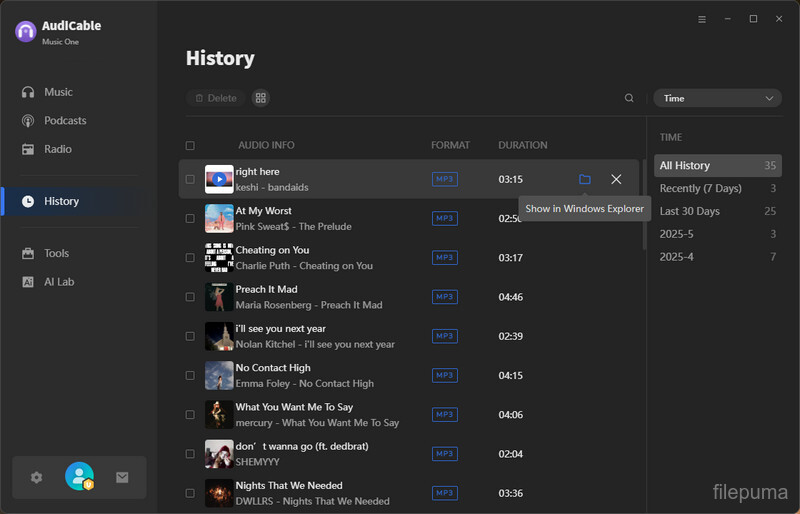Go to the Podcasts section

coord(65,121)
